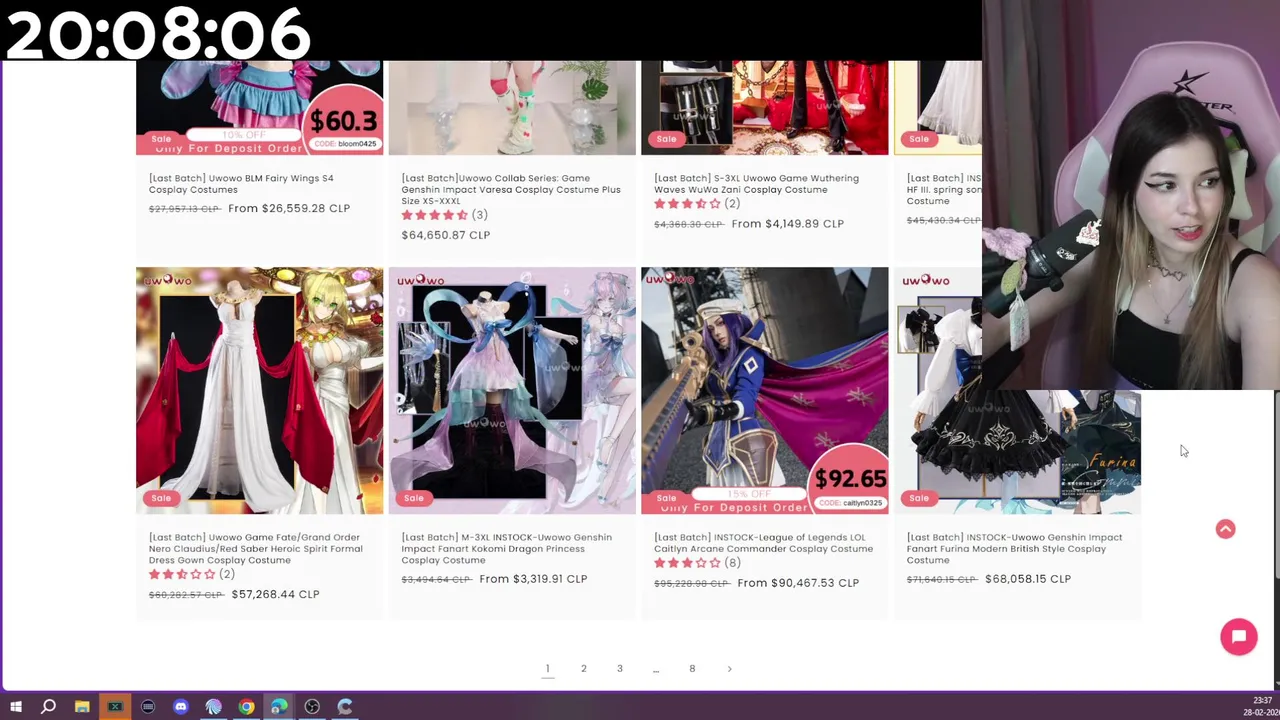Click price From $4,149.89 CLP
1280x720 pixels.
788,224
